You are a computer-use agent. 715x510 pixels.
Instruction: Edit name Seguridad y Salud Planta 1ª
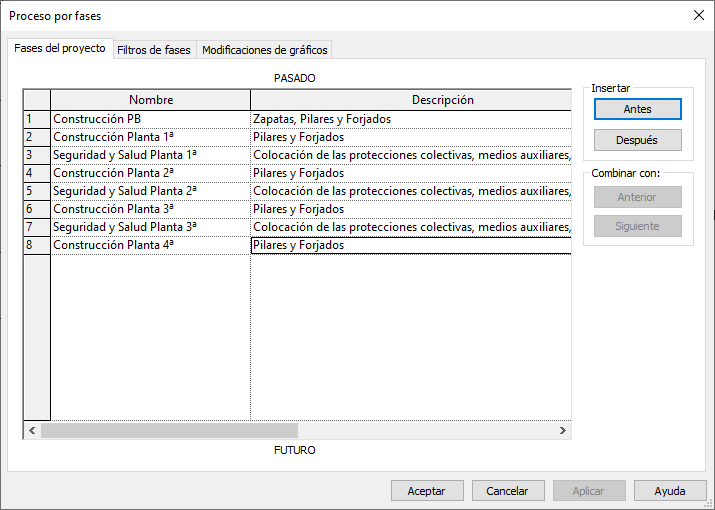pyautogui.click(x=150, y=155)
